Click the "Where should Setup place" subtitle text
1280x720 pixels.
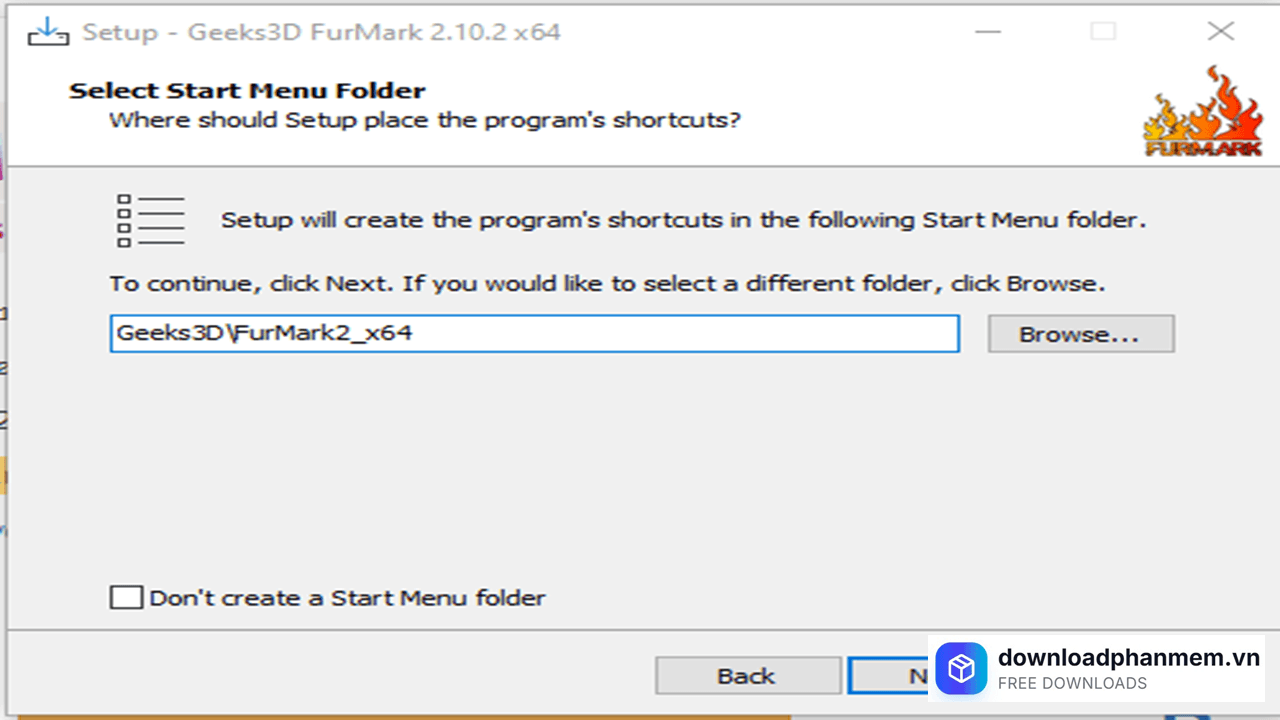(x=425, y=121)
